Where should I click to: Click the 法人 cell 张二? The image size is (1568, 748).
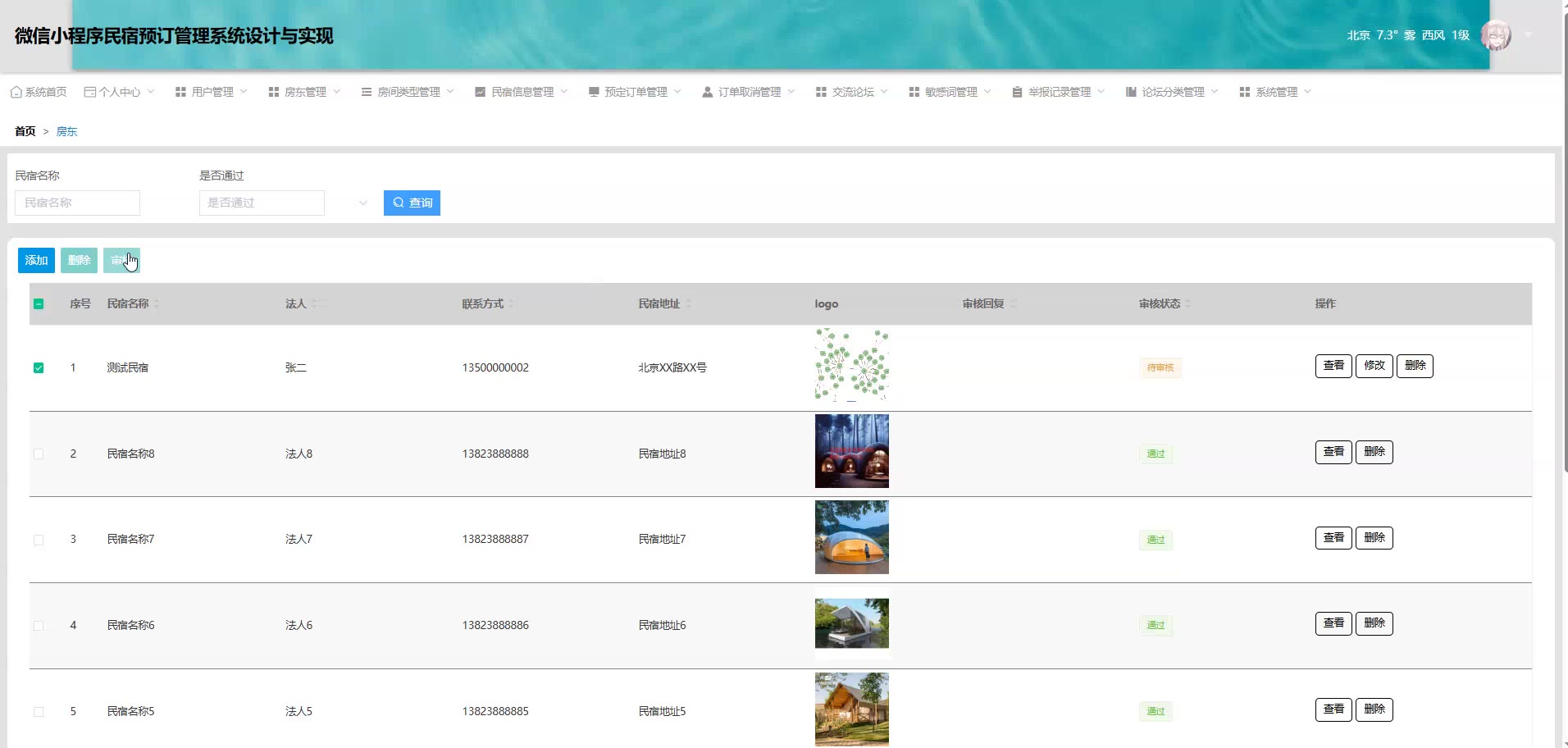296,367
